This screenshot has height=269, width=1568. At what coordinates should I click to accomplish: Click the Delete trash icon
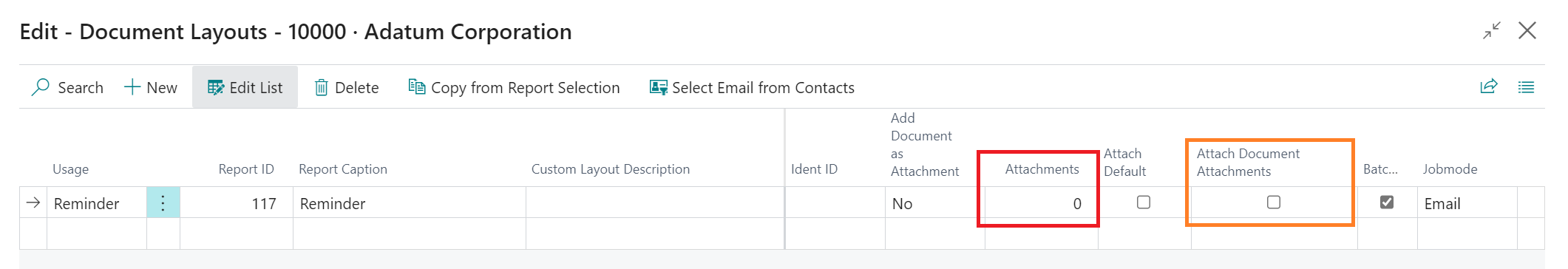322,87
